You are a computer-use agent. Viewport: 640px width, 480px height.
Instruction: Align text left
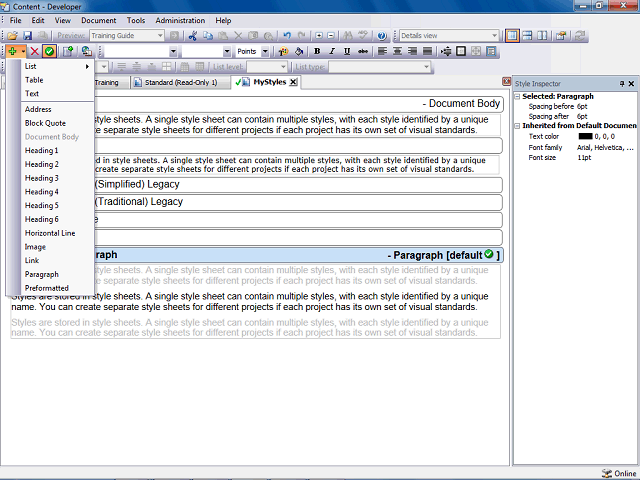382,51
